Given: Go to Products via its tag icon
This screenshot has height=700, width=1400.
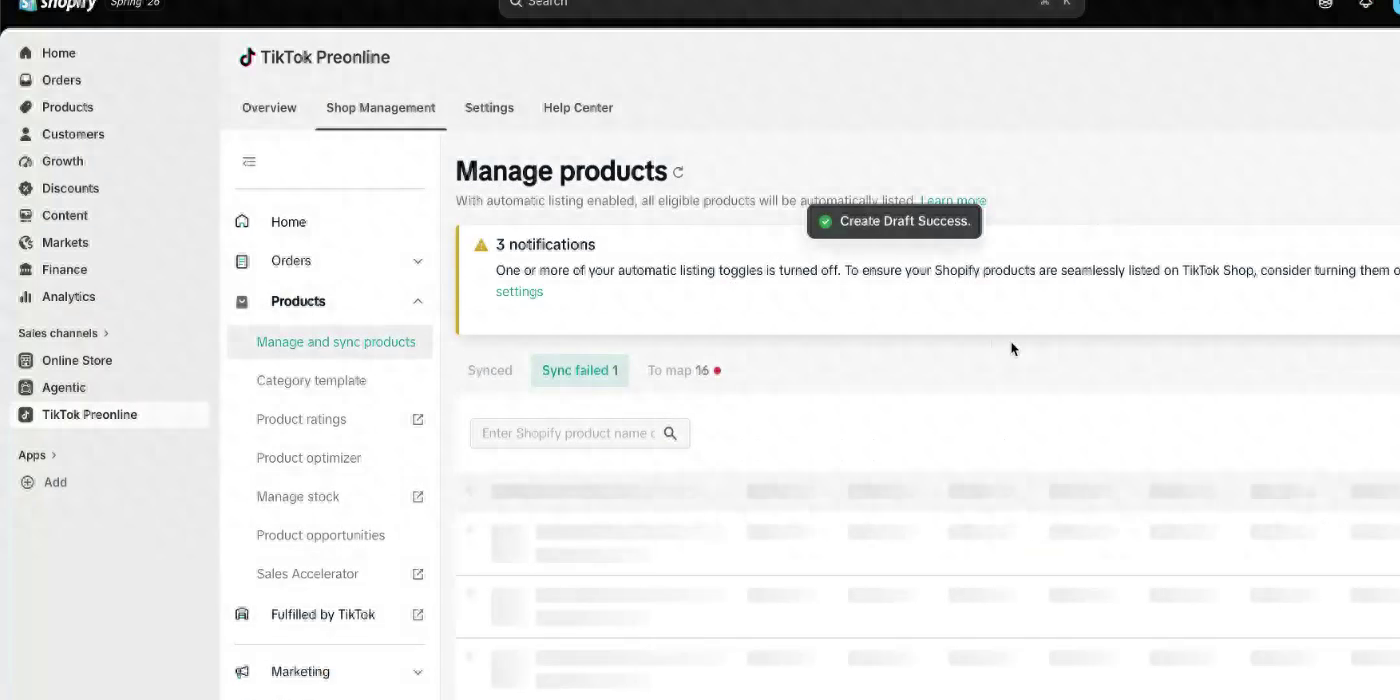Looking at the screenshot, I should pos(26,107).
